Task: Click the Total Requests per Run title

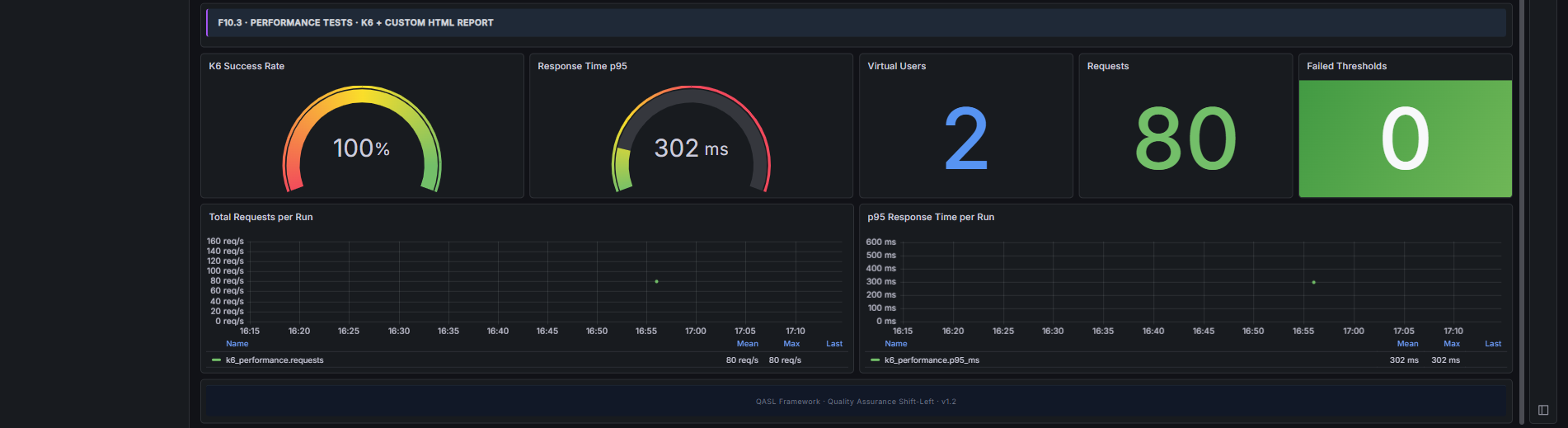Action: (261, 217)
